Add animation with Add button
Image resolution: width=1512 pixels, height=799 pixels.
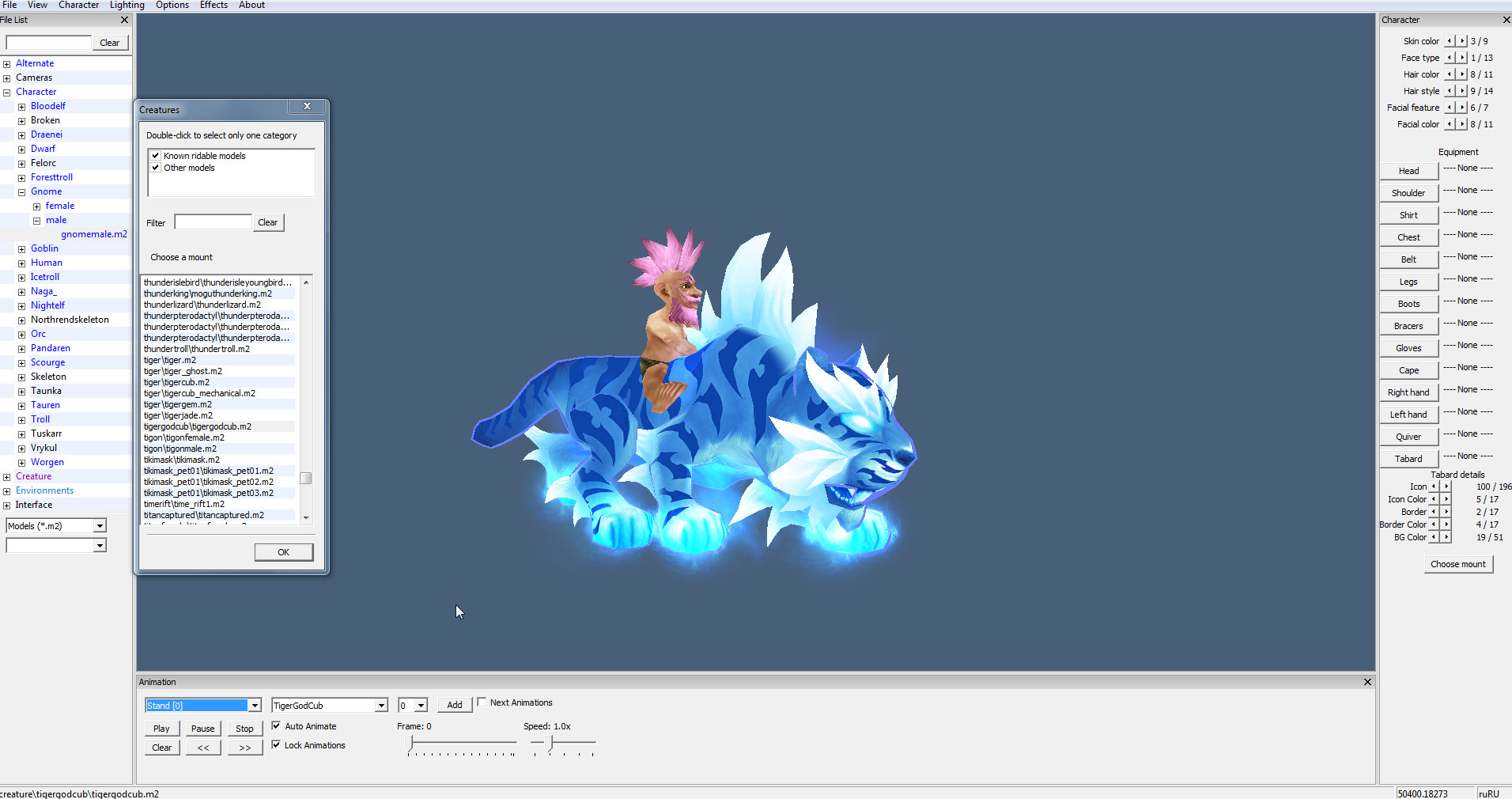[x=455, y=705]
